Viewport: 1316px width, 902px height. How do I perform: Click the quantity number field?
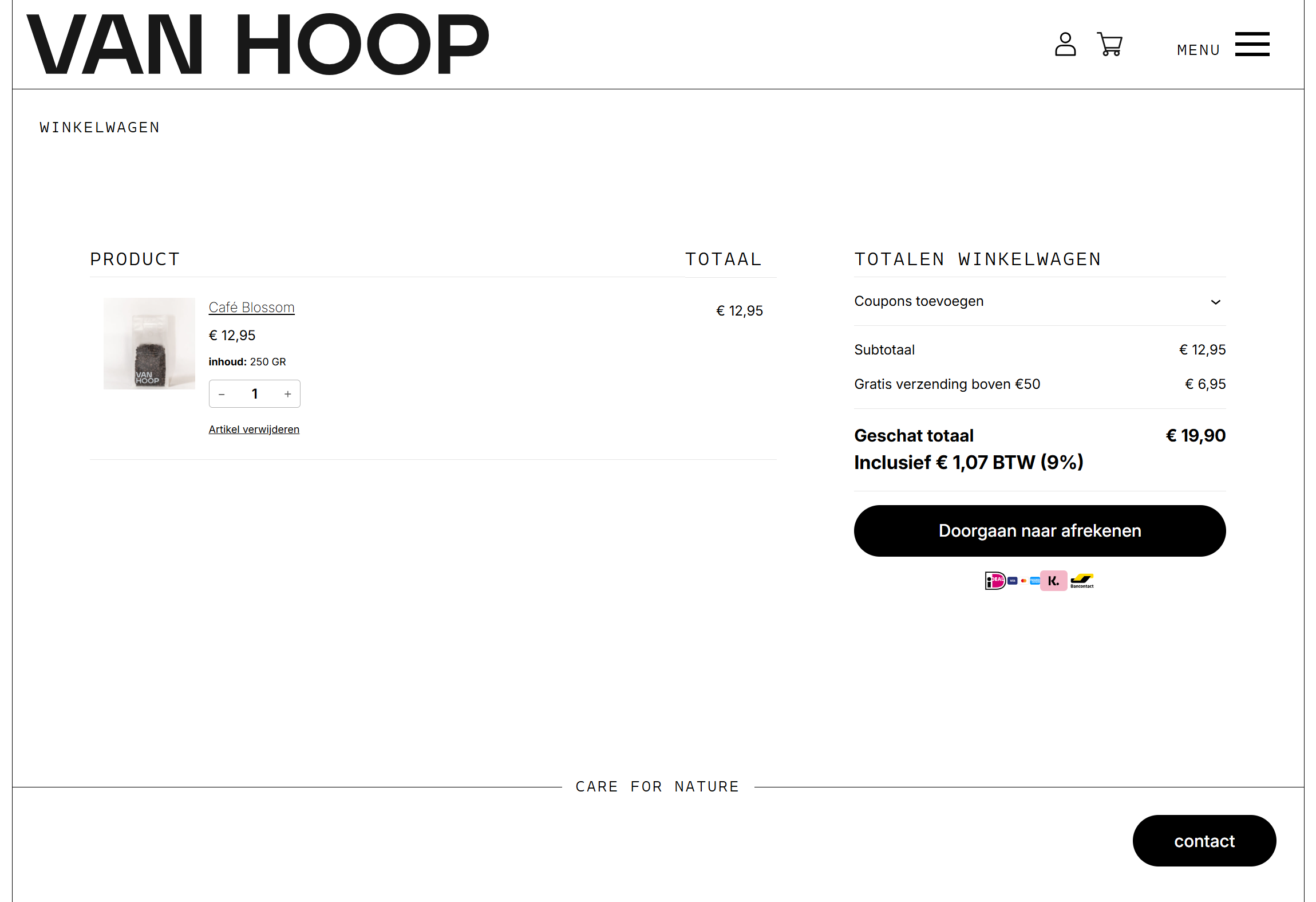(255, 394)
